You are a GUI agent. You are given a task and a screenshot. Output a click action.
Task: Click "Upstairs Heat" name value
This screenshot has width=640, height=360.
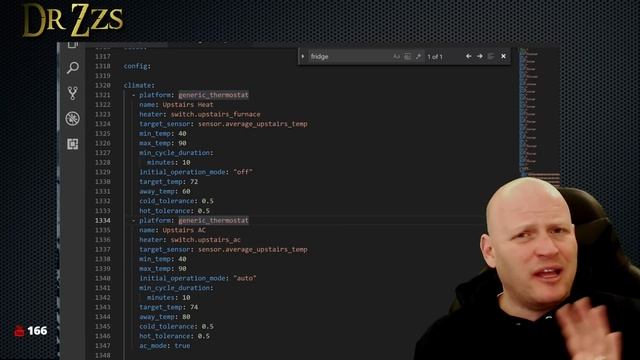(188, 104)
